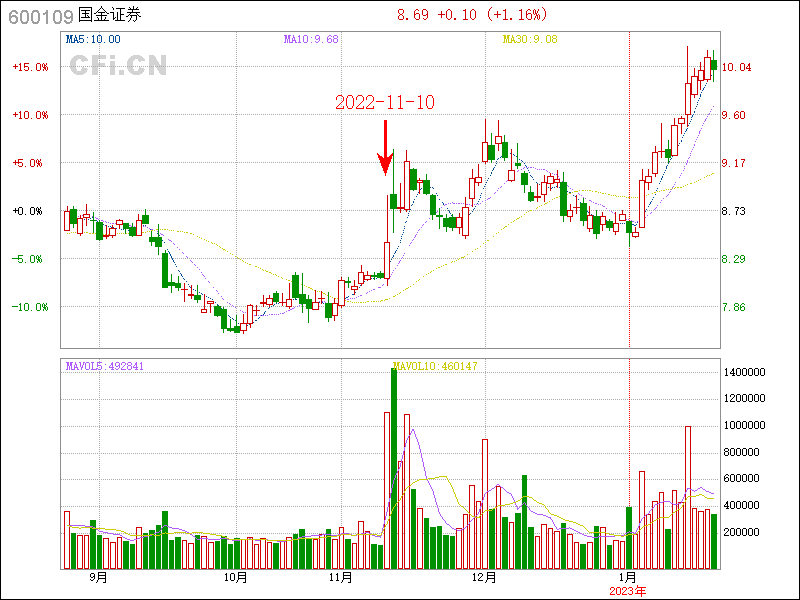
Task: Click the CFi.CN watermark logo
Action: (x=117, y=65)
